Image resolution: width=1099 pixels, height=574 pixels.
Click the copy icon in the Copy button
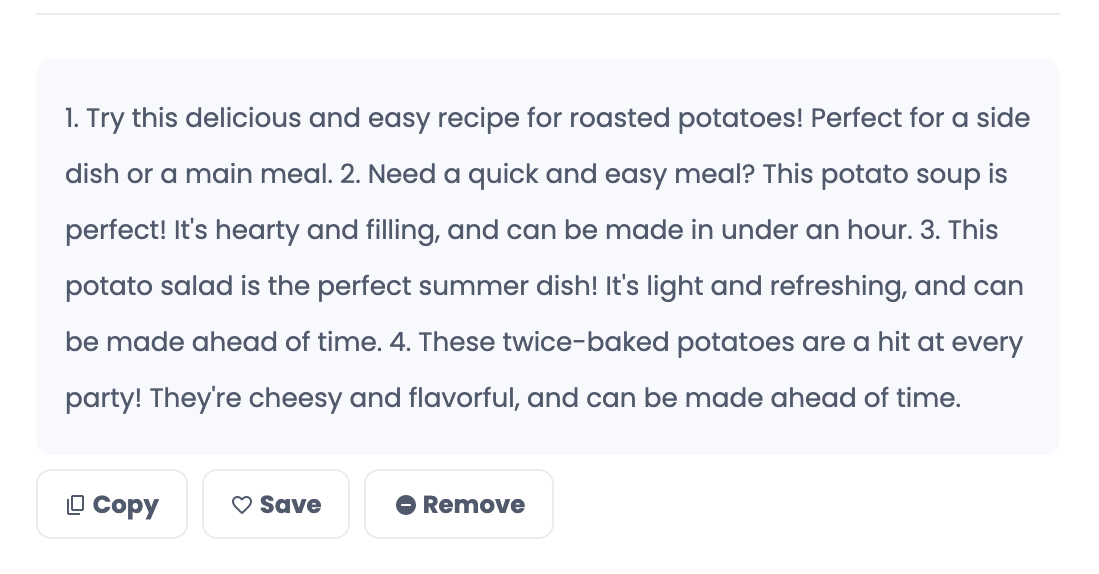click(75, 505)
